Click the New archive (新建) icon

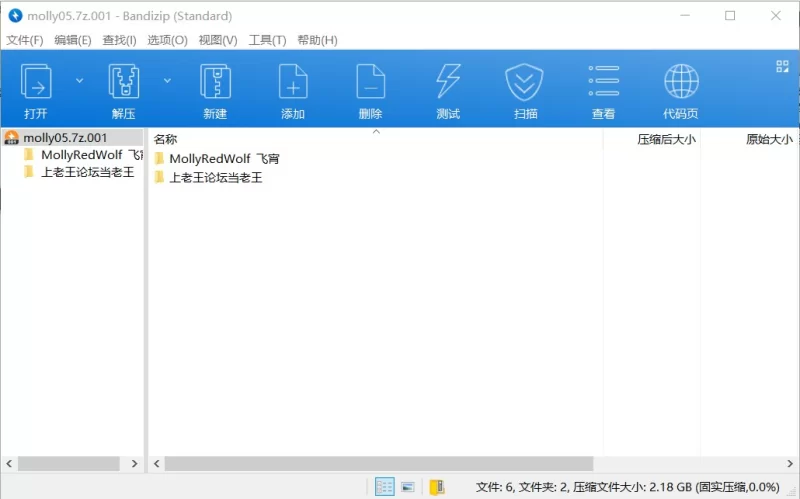click(x=215, y=82)
